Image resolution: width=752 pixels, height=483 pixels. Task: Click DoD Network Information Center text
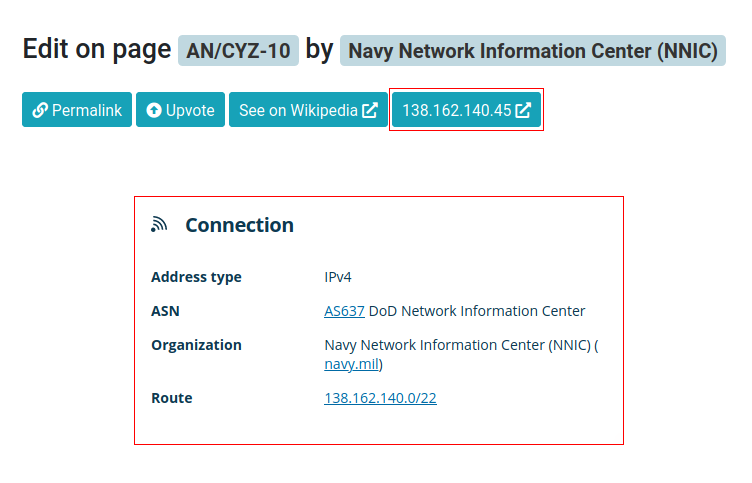tap(477, 311)
